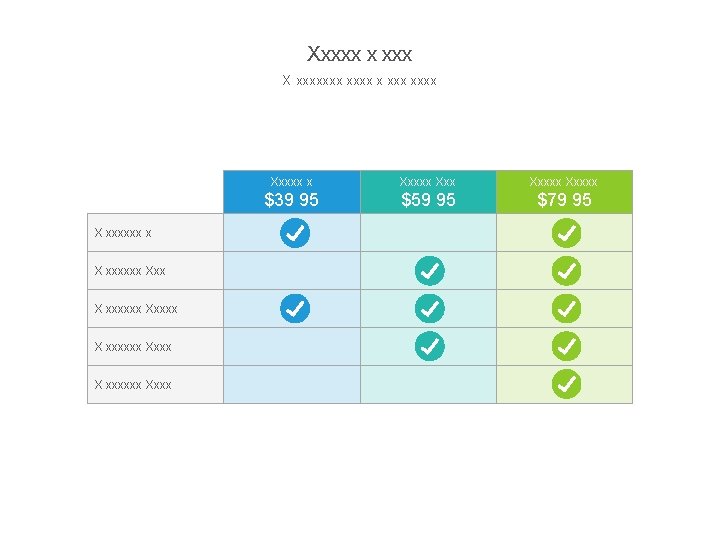The width and height of the screenshot is (720, 540).
Task: Click the last feature row label
Action: (133, 385)
